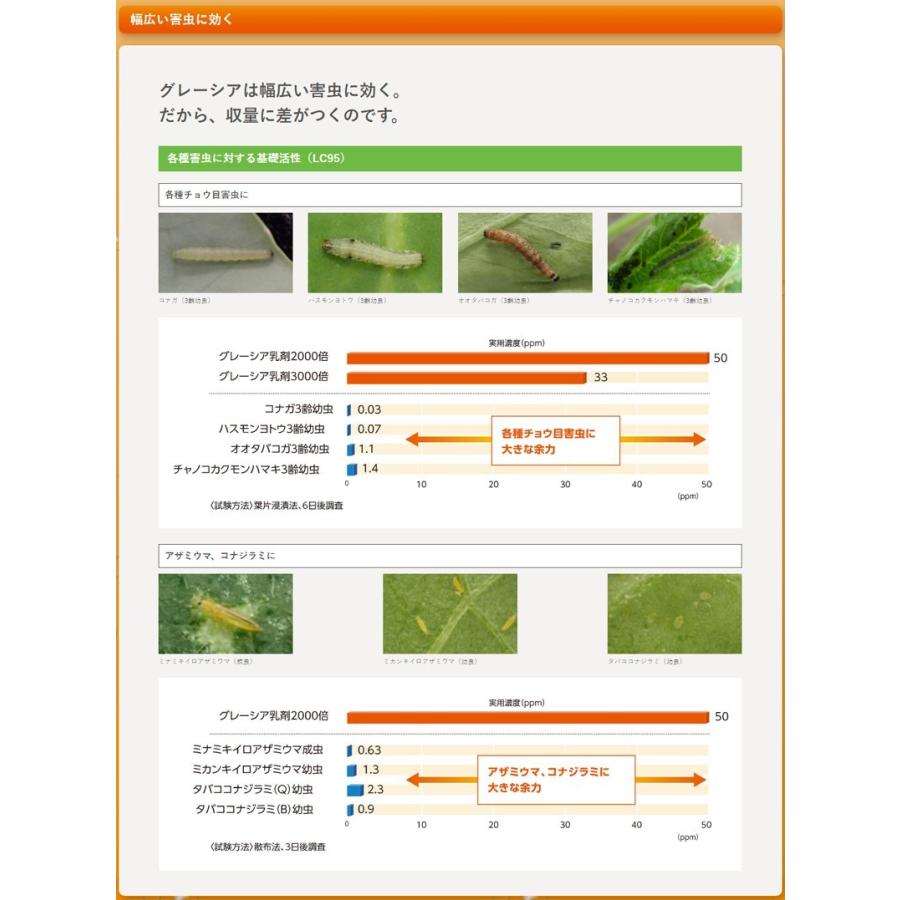Screen dimensions: 900x900
Task: Open the オオタバコガ larva photo
Action: pos(524,252)
